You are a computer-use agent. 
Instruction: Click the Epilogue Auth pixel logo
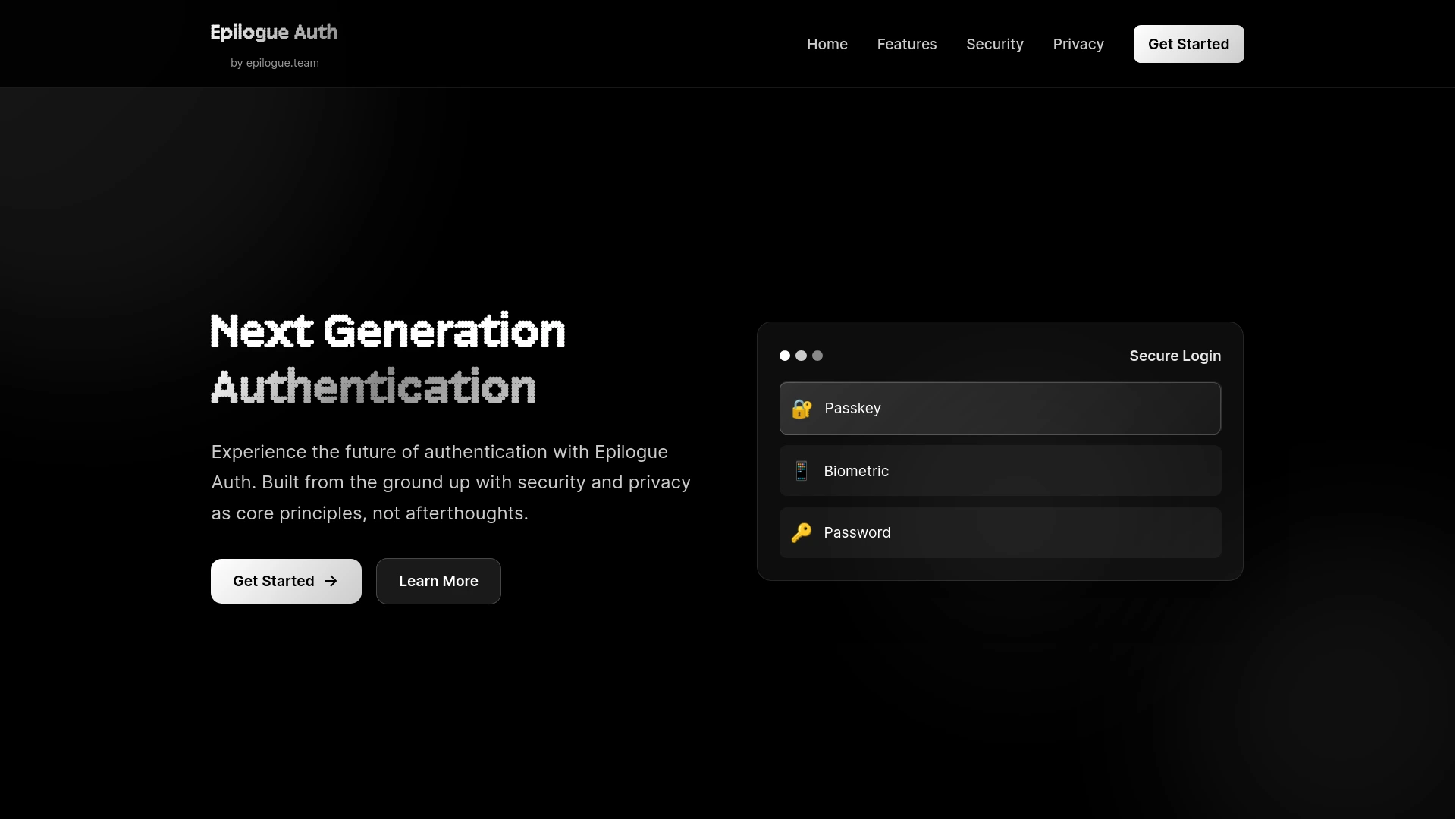[274, 32]
